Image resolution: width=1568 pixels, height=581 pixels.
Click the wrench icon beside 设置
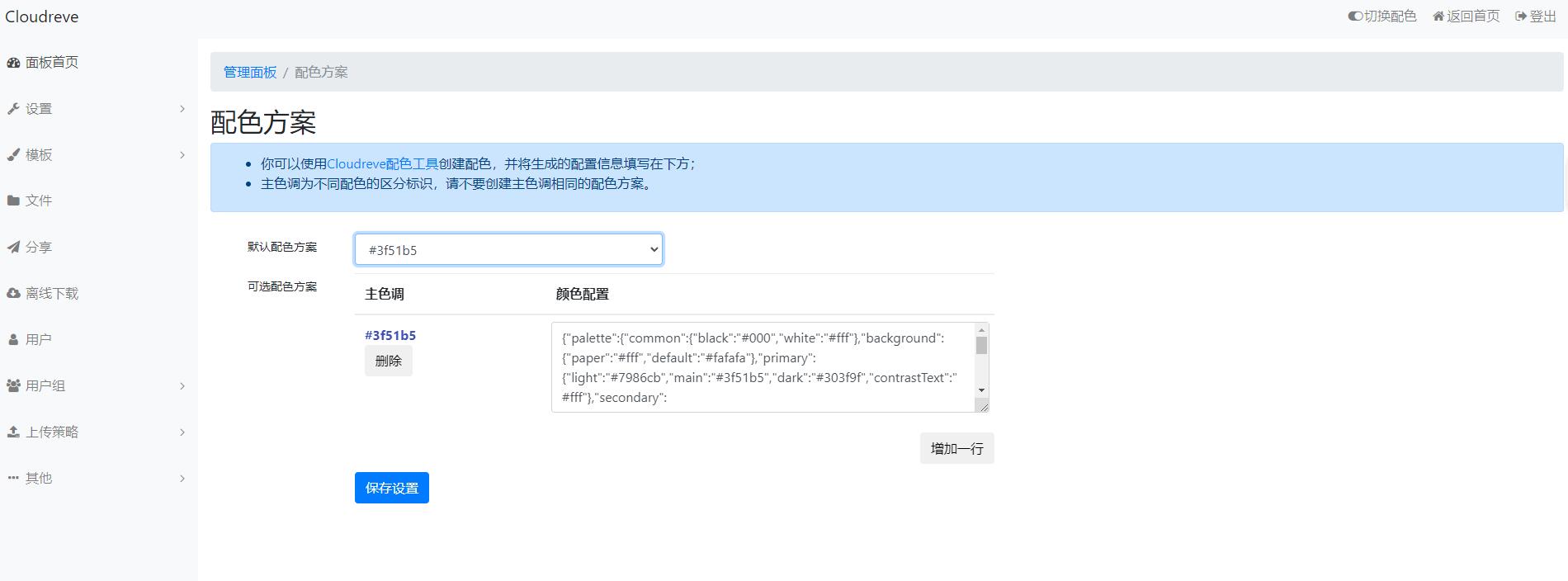pos(13,109)
